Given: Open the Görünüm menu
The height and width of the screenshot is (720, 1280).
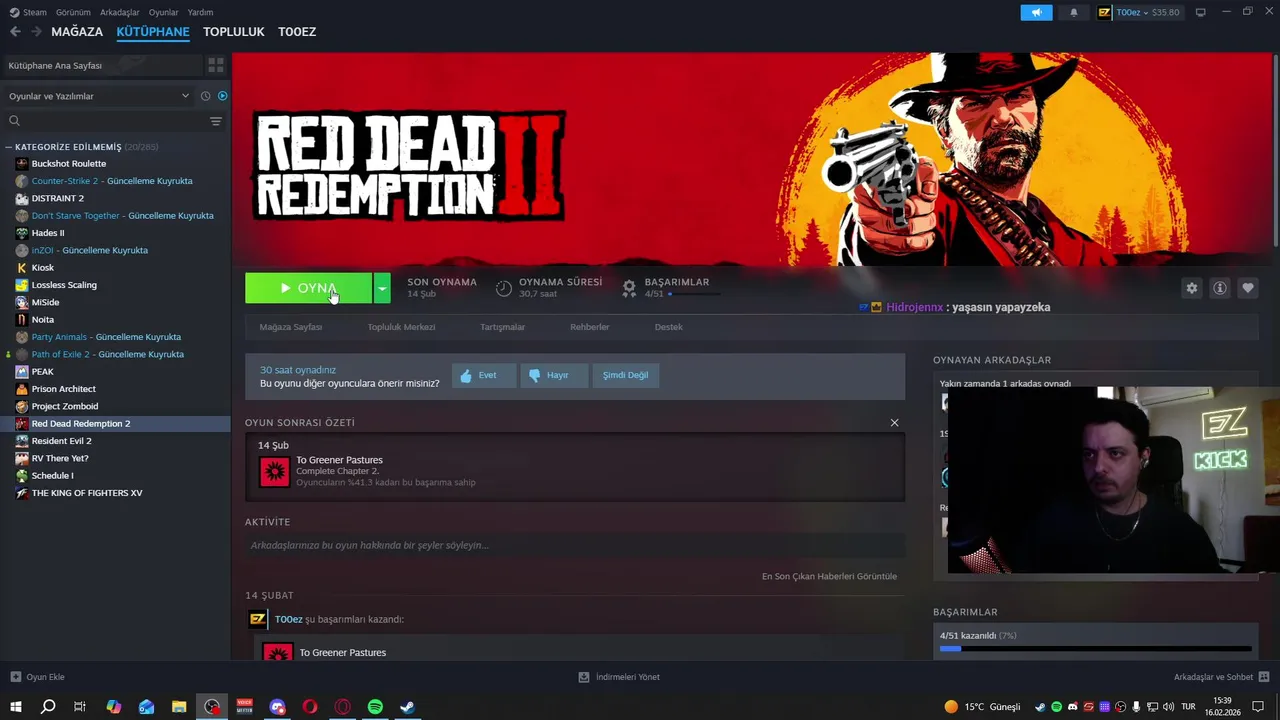Looking at the screenshot, I should pyautogui.click(x=73, y=12).
